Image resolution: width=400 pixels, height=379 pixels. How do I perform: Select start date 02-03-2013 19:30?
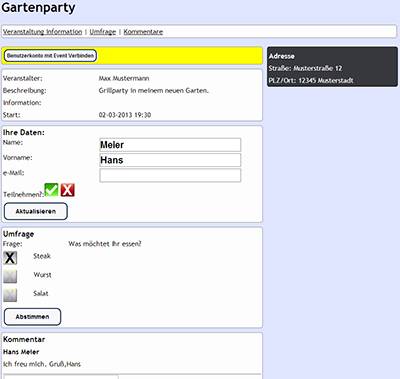pyautogui.click(x=125, y=115)
